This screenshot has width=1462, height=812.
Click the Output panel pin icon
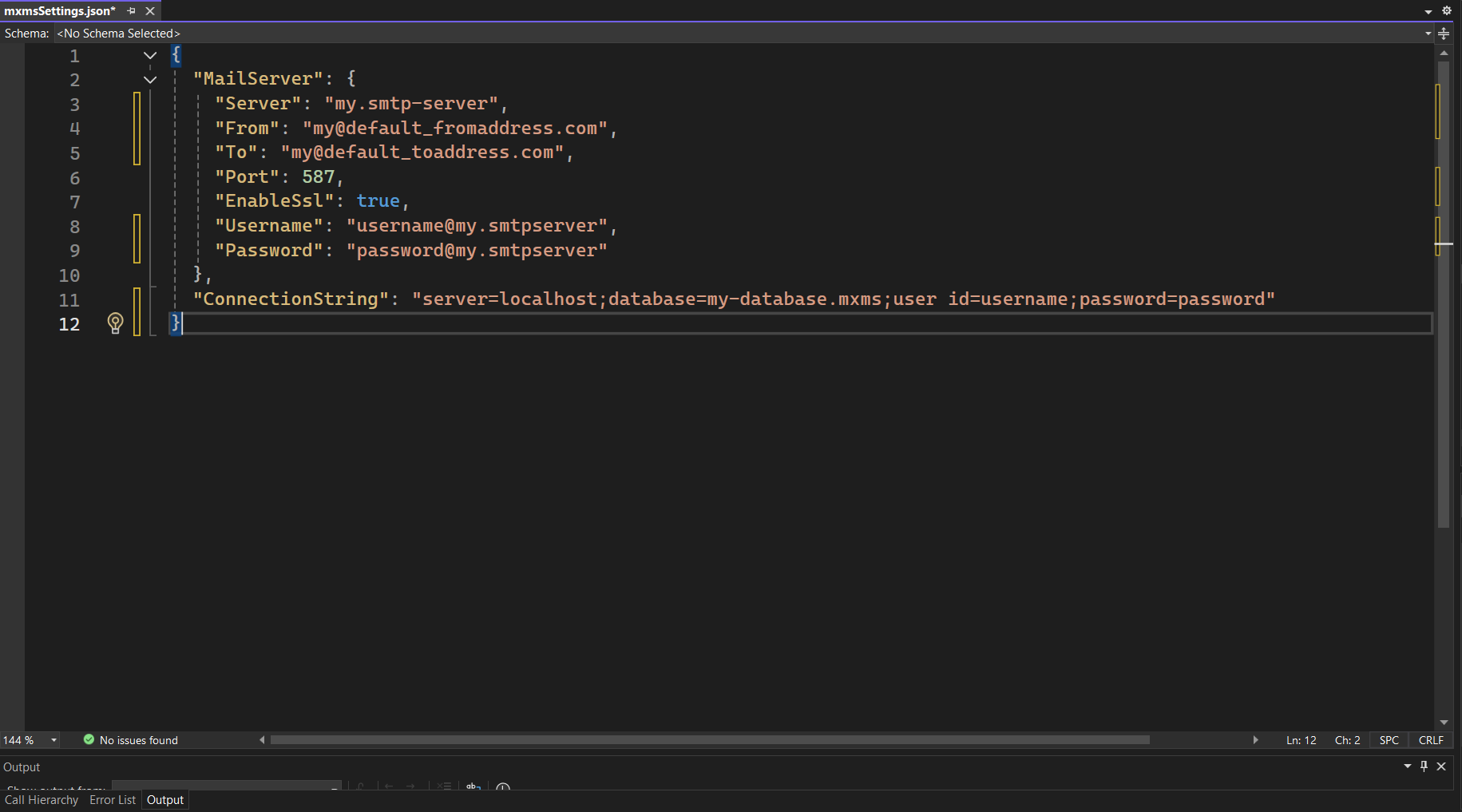coord(1424,766)
